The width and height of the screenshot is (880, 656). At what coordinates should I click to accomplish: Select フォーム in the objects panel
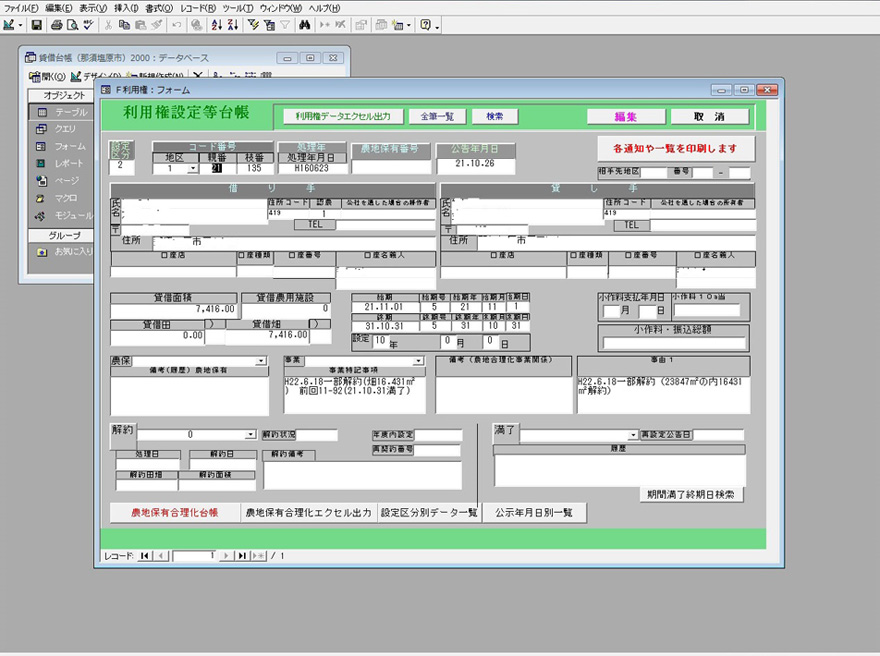coord(69,146)
